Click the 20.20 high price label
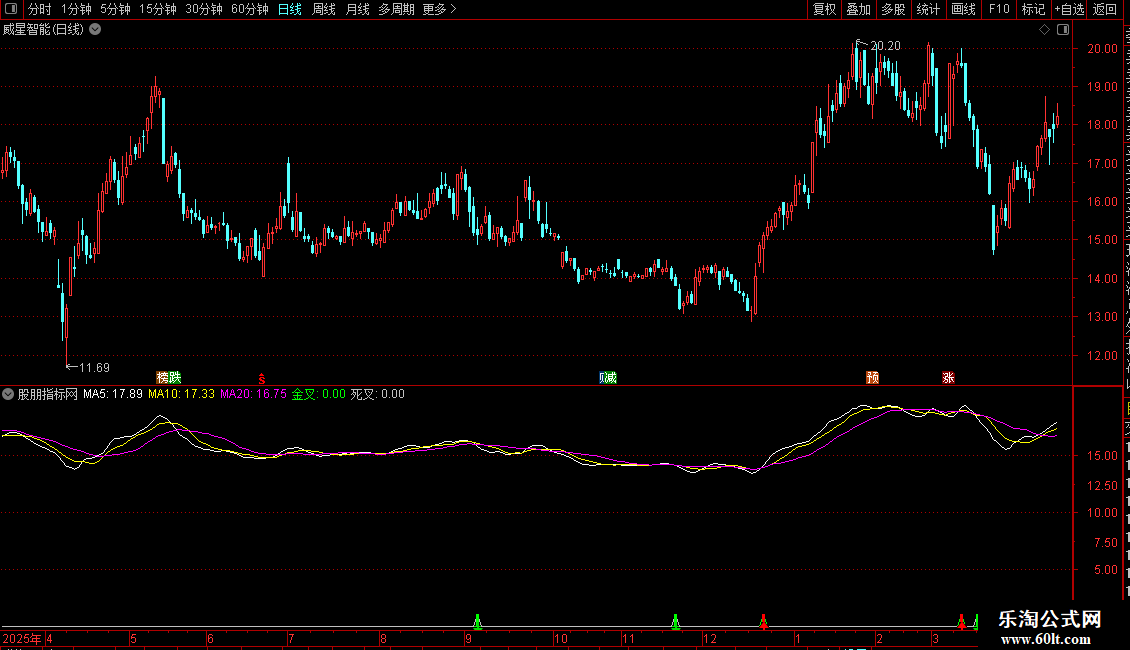This screenshot has height=650, width=1130. [885, 46]
